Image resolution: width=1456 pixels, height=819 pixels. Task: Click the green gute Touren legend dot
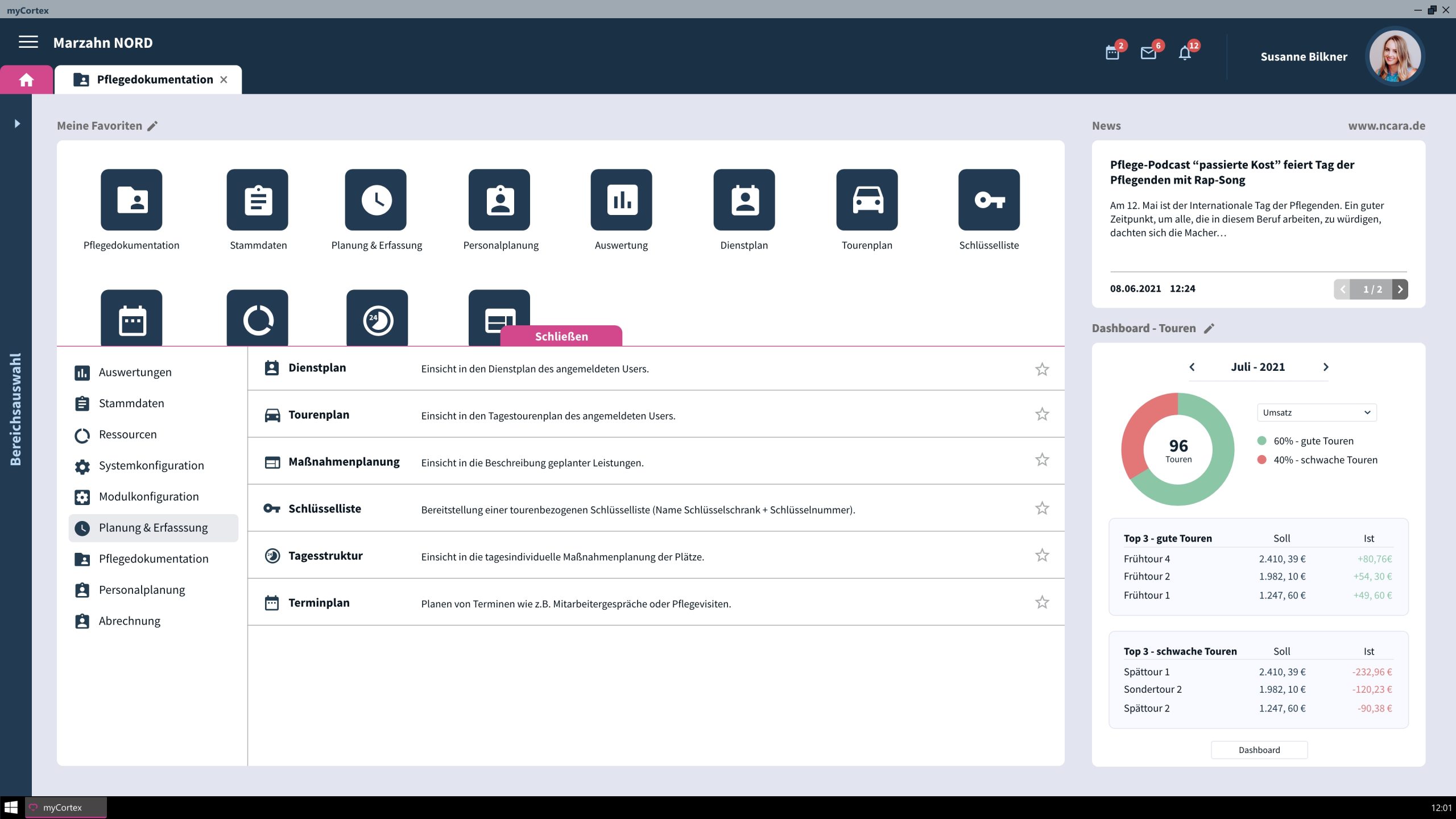tap(1261, 441)
